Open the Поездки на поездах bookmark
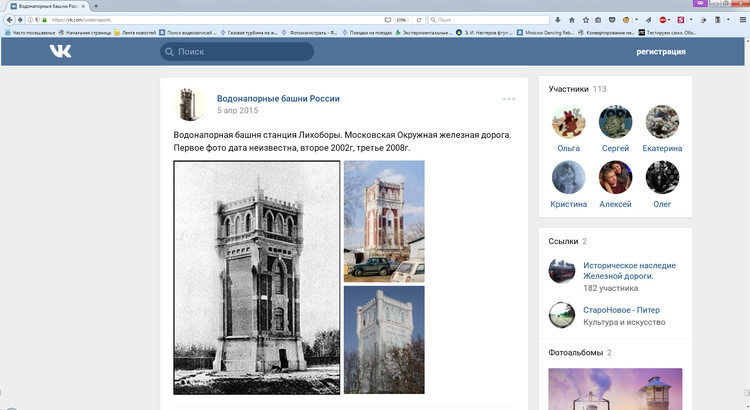 coord(367,33)
